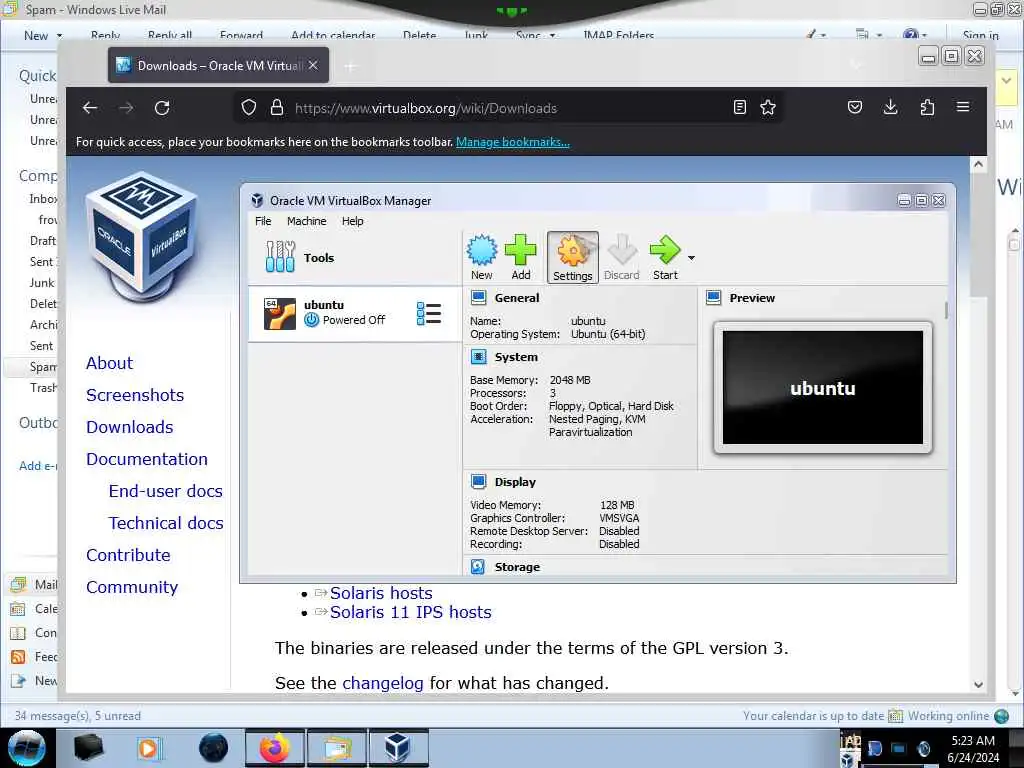Select the Junk folder in Windows Live Mail
Viewport: 1024px width, 768px height.
41,283
